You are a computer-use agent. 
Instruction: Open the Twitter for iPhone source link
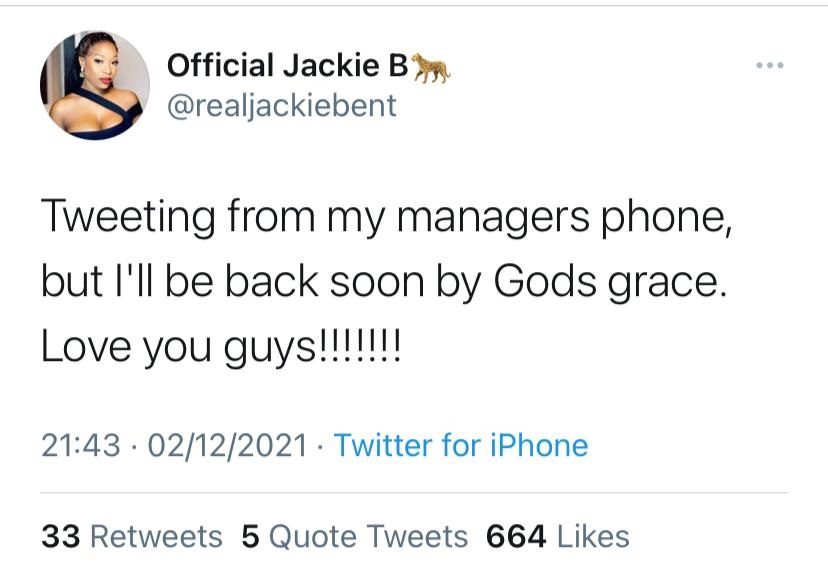tap(460, 444)
